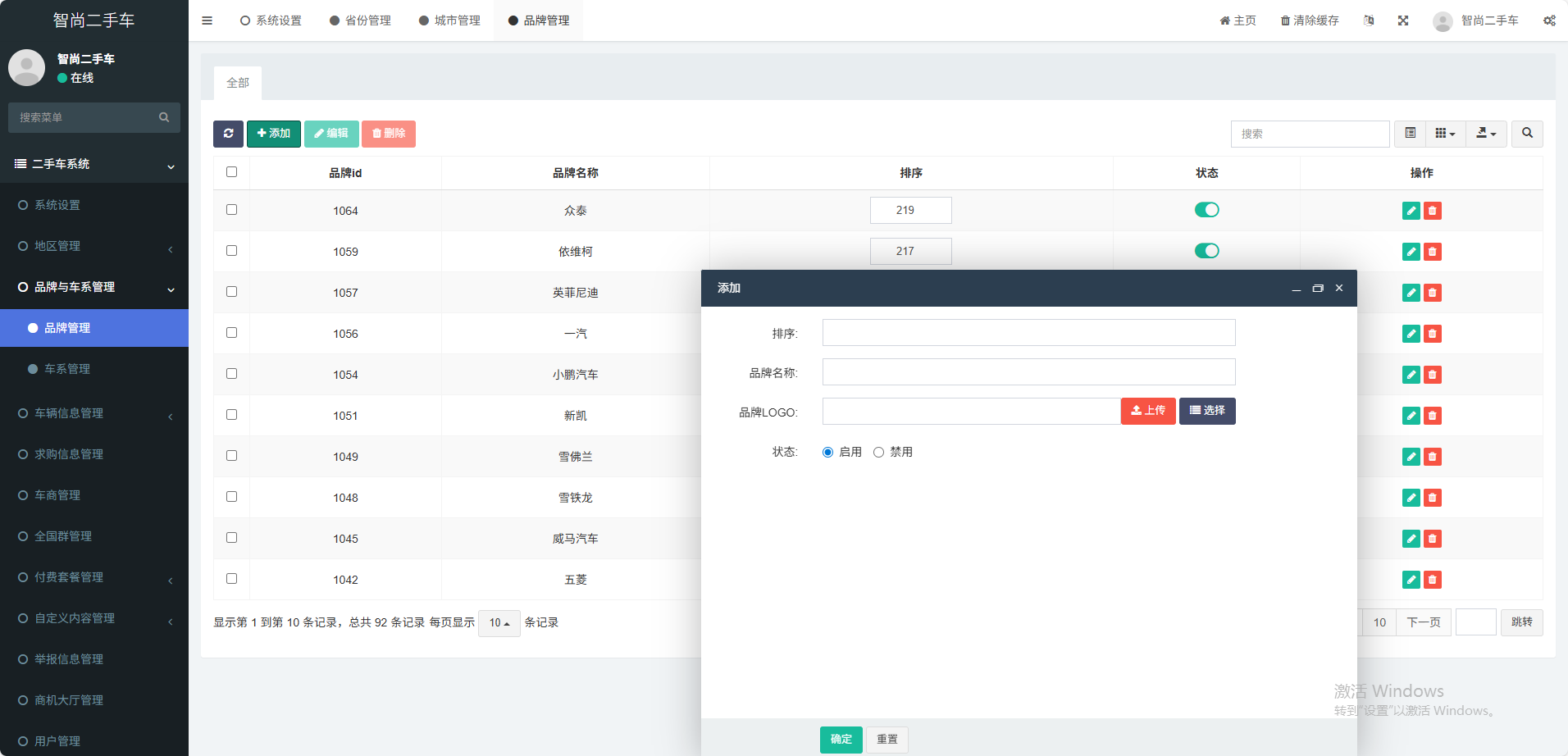The height and width of the screenshot is (756, 1568).
Task: Click the refresh icon button in toolbar
Action: point(228,134)
